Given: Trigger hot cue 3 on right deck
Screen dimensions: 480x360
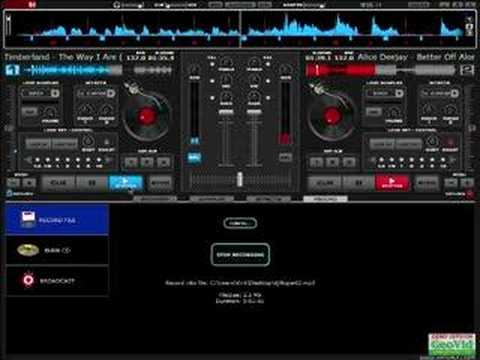Looking at the screenshot, I should coord(349,162).
